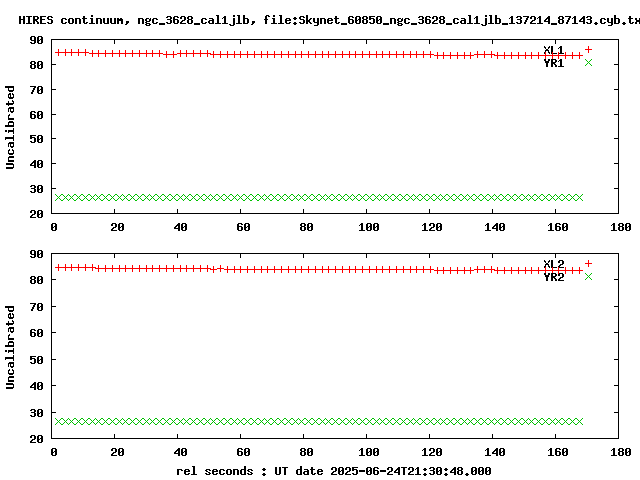640x480 pixels.
Task: Click y-axis tick 70 in the XL1 plot
Action: [x=36, y=90]
